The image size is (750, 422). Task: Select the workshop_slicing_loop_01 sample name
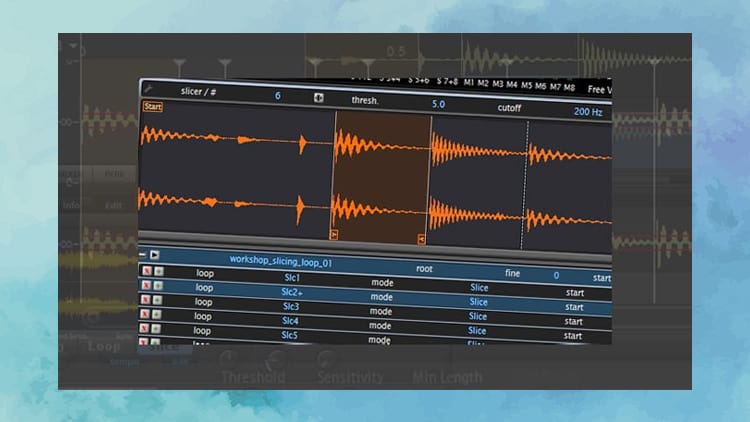pyautogui.click(x=281, y=261)
